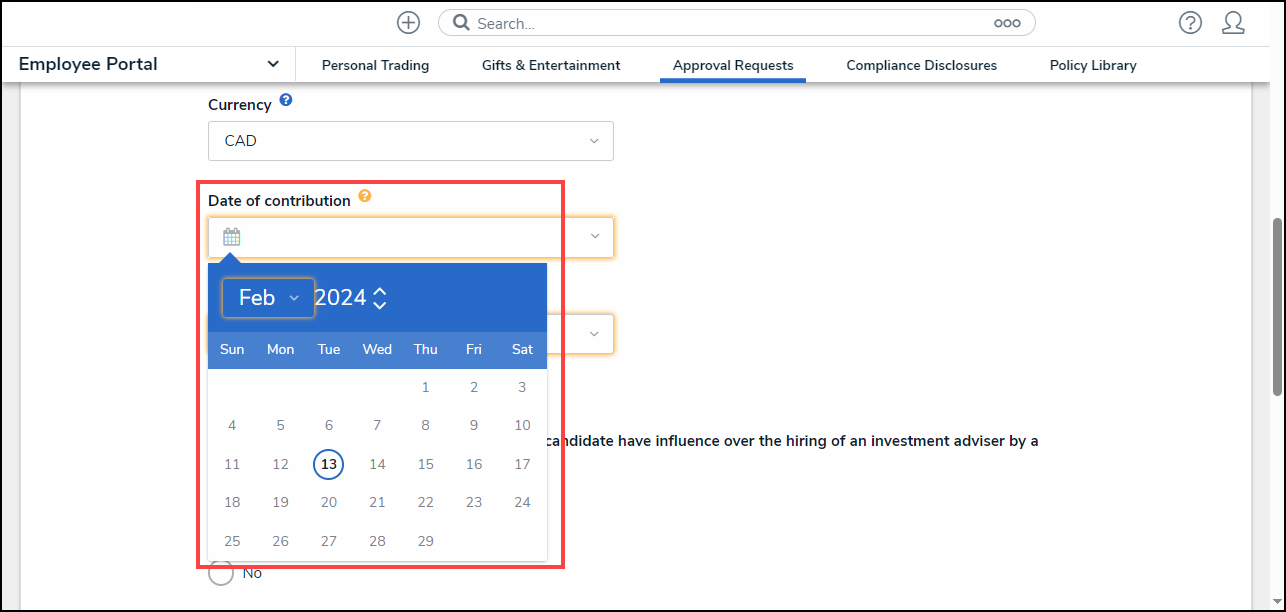
Task: Switch to the Personal Trading tab
Action: coord(375,64)
